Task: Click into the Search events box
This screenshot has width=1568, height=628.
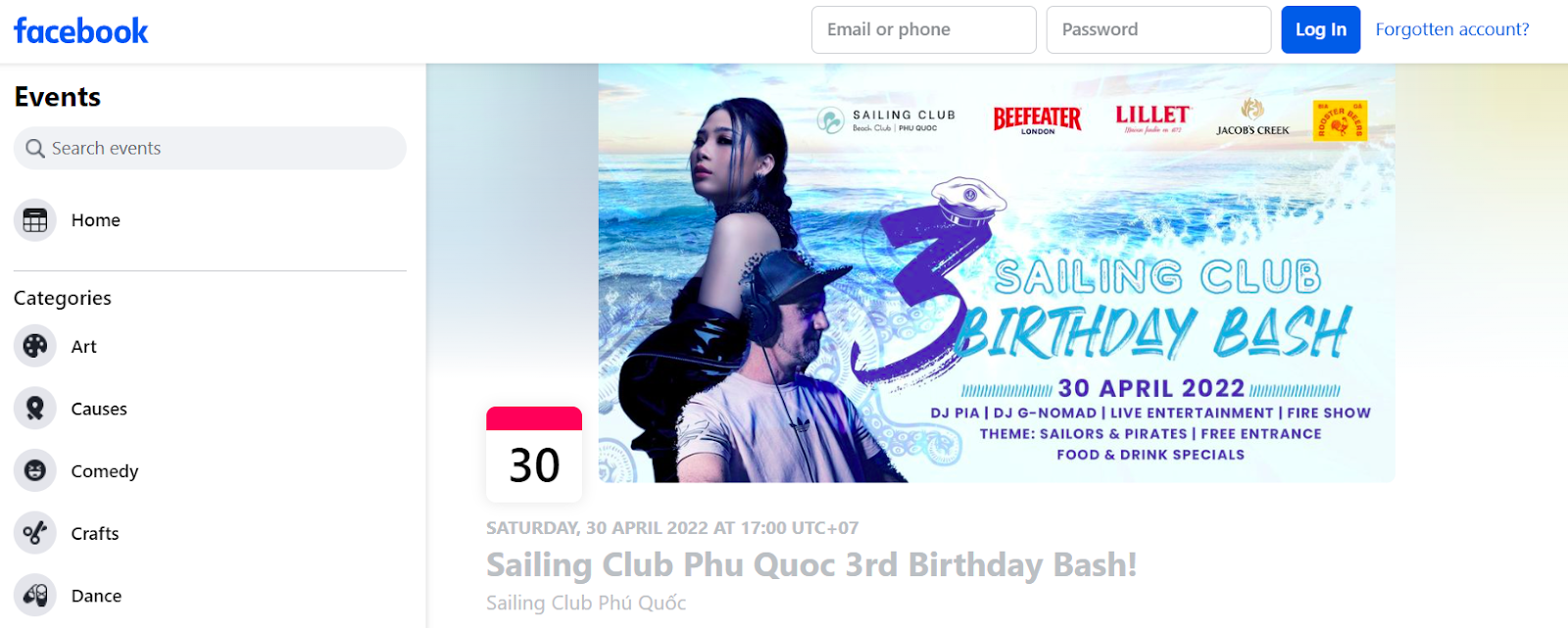Action: (210, 148)
